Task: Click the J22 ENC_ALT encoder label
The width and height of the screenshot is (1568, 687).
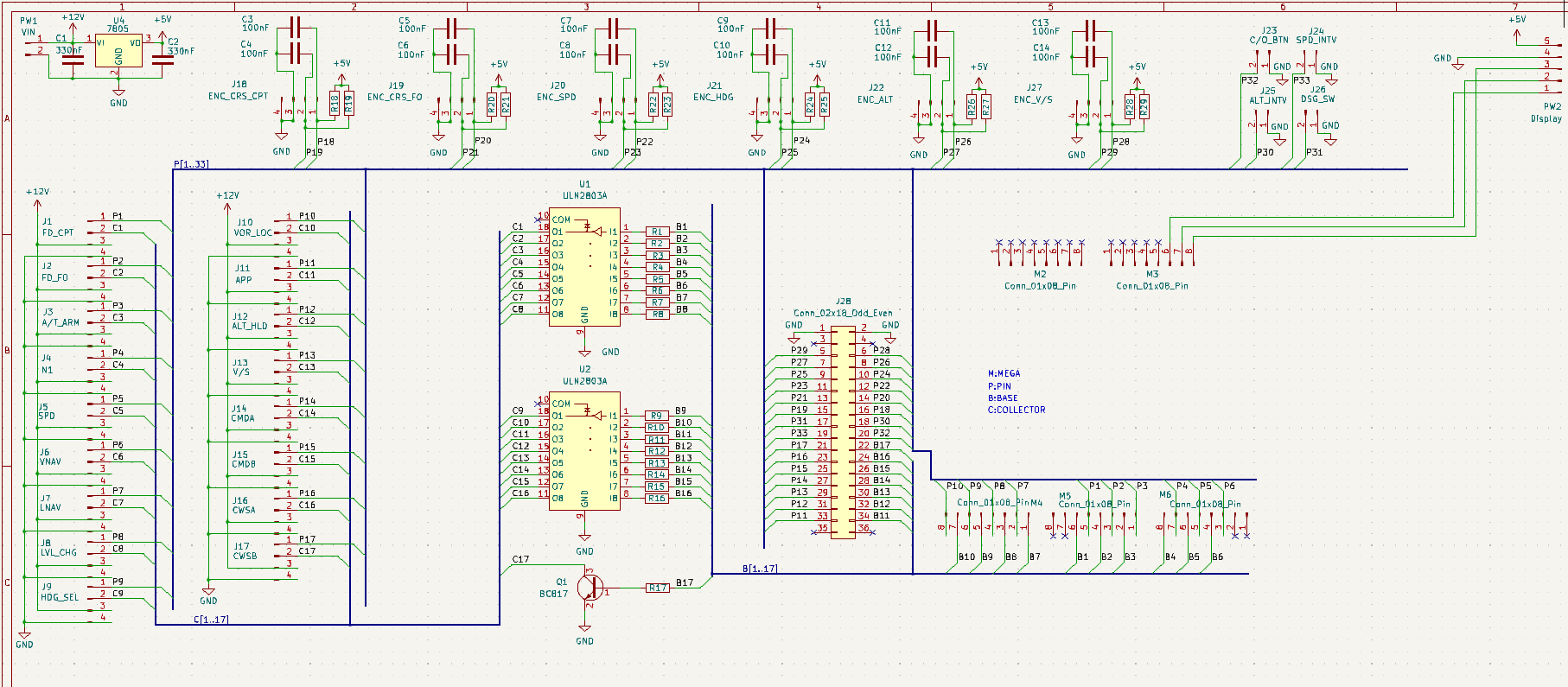Action: coord(876,93)
